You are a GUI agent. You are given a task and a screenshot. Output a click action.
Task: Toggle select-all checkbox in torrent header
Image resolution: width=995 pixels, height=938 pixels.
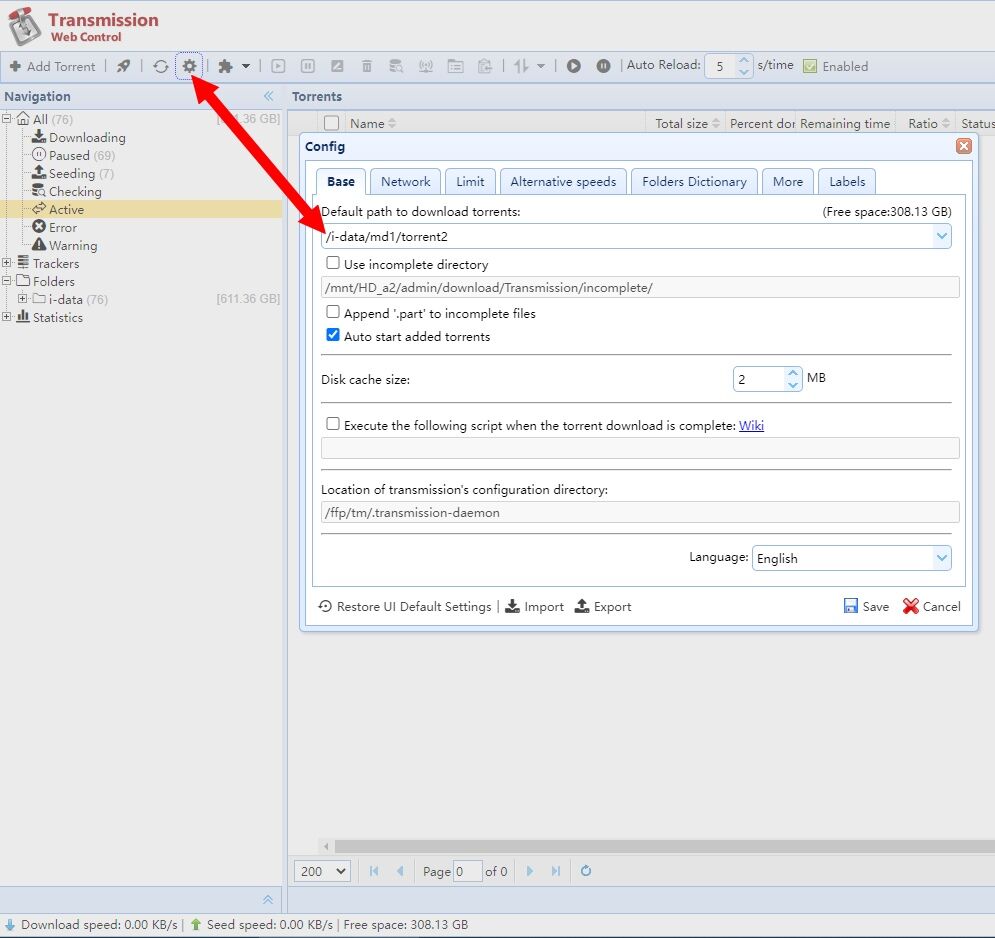(x=331, y=123)
